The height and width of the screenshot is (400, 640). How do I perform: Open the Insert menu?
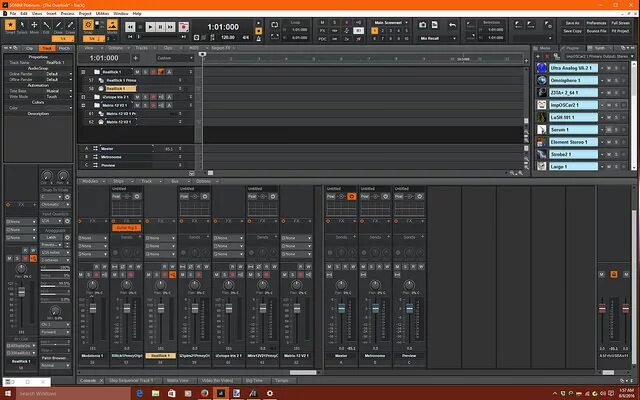pos(51,13)
